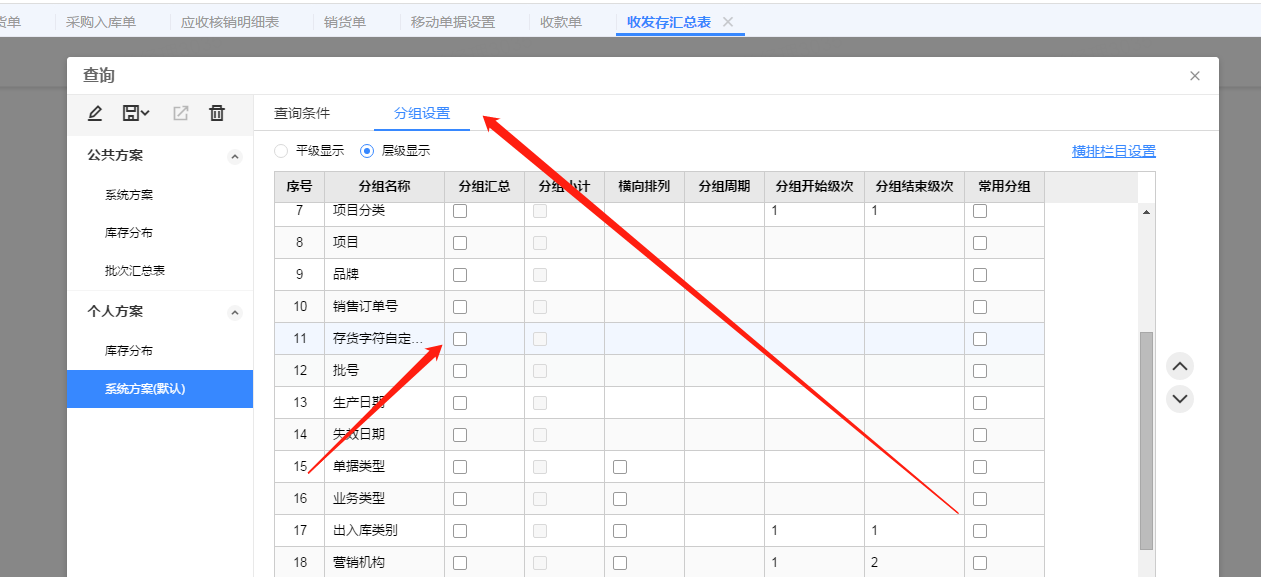Click the 分组周期 column header
The image size is (1261, 577).
(x=725, y=186)
